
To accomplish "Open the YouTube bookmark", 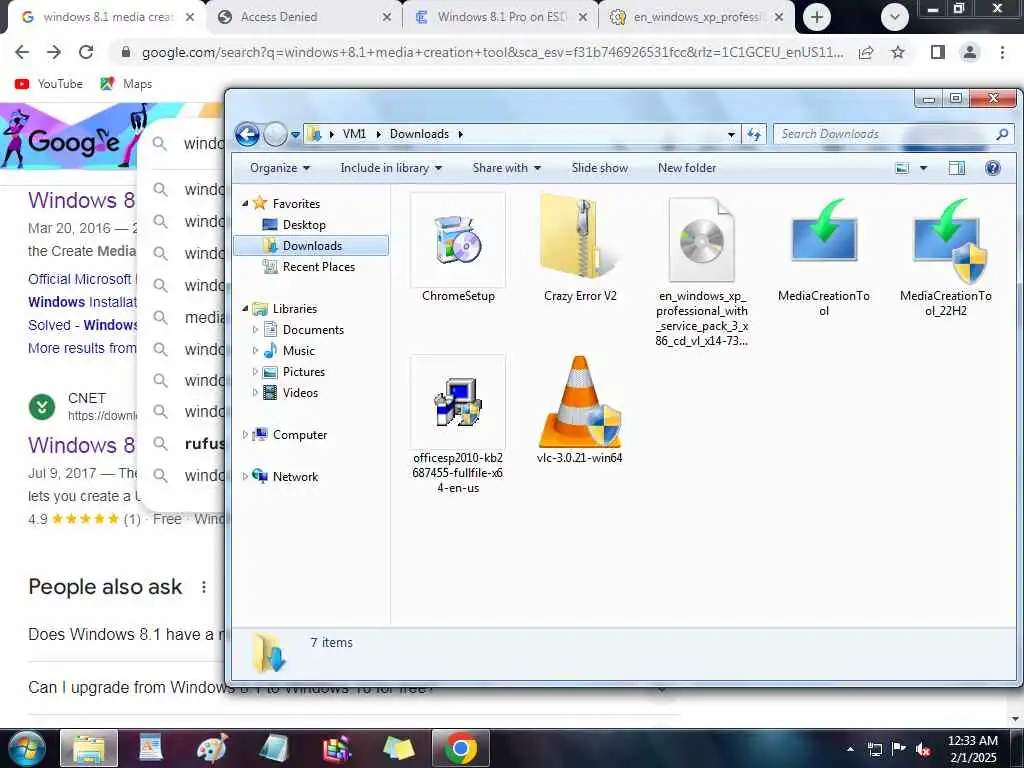I will [49, 84].
